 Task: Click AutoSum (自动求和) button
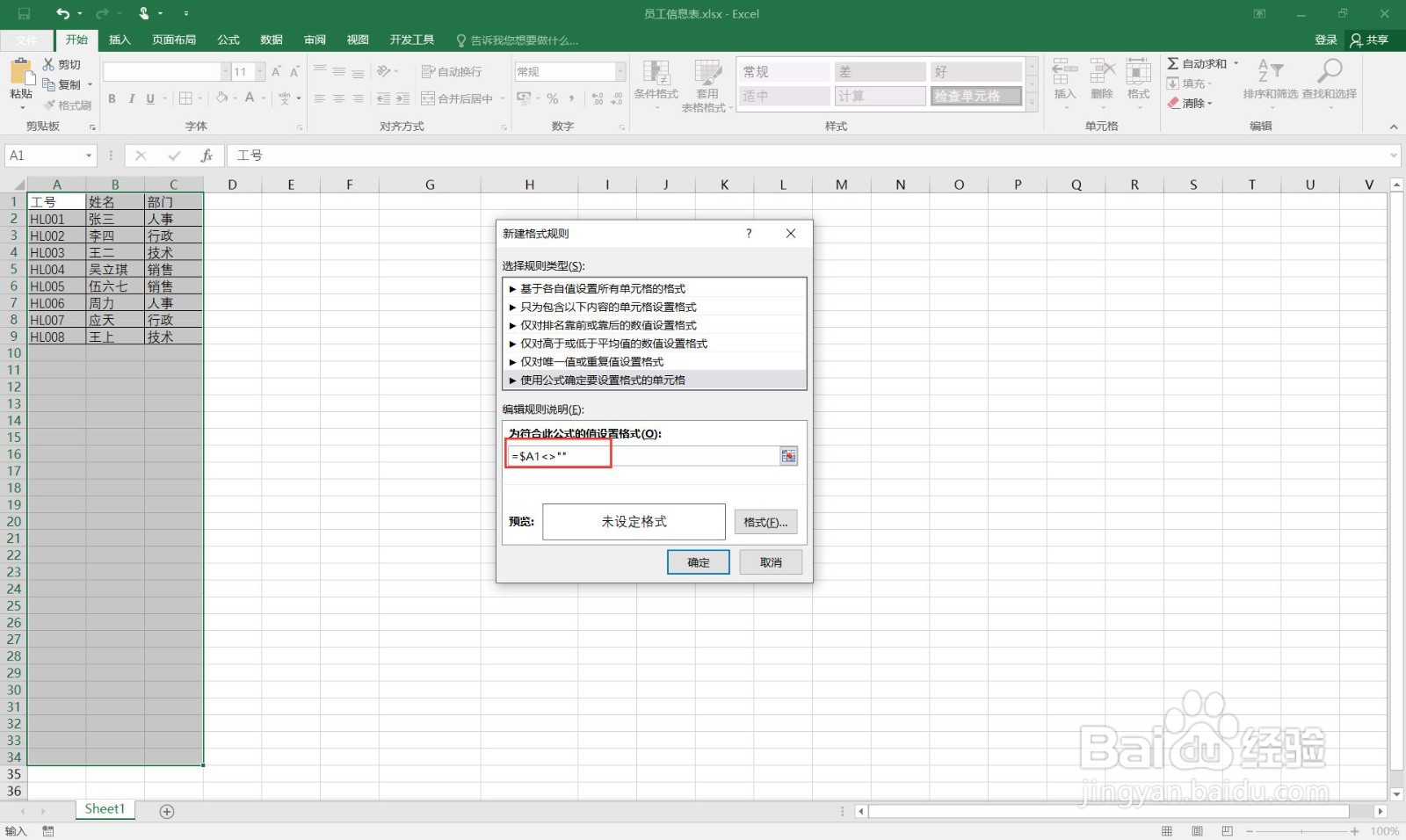pyautogui.click(x=1197, y=63)
